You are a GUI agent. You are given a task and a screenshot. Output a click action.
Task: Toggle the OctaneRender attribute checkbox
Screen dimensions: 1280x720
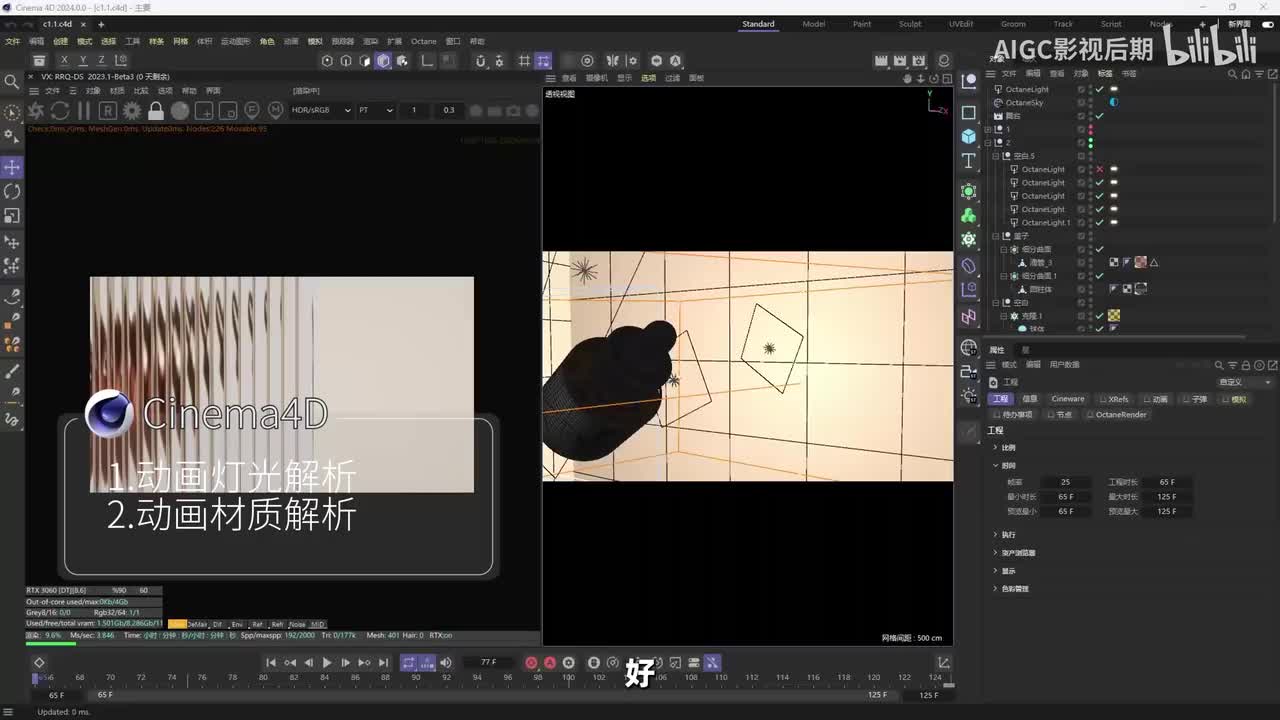click(x=1090, y=414)
